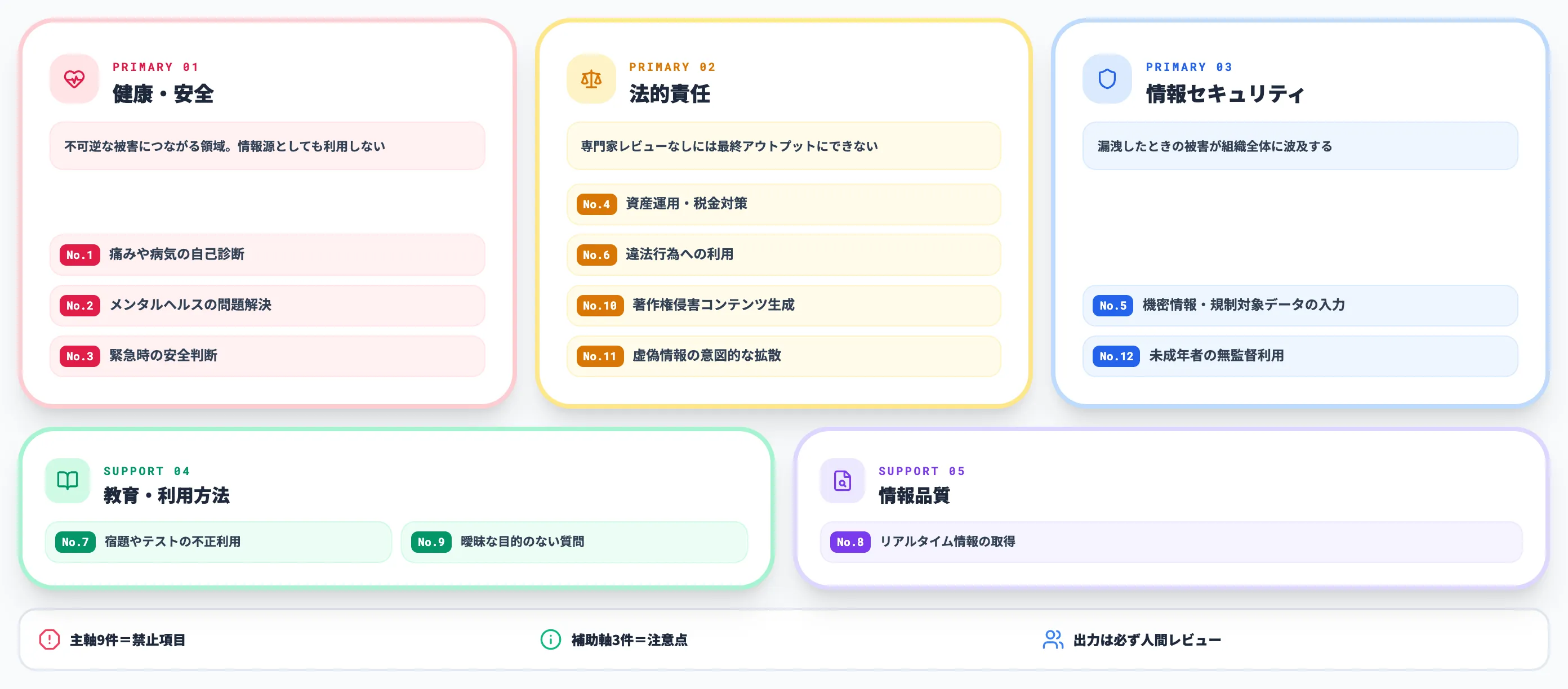The height and width of the screenshot is (689, 1568).
Task: Click the 主軸9件＝禁止項目 footer text
Action: point(128,639)
